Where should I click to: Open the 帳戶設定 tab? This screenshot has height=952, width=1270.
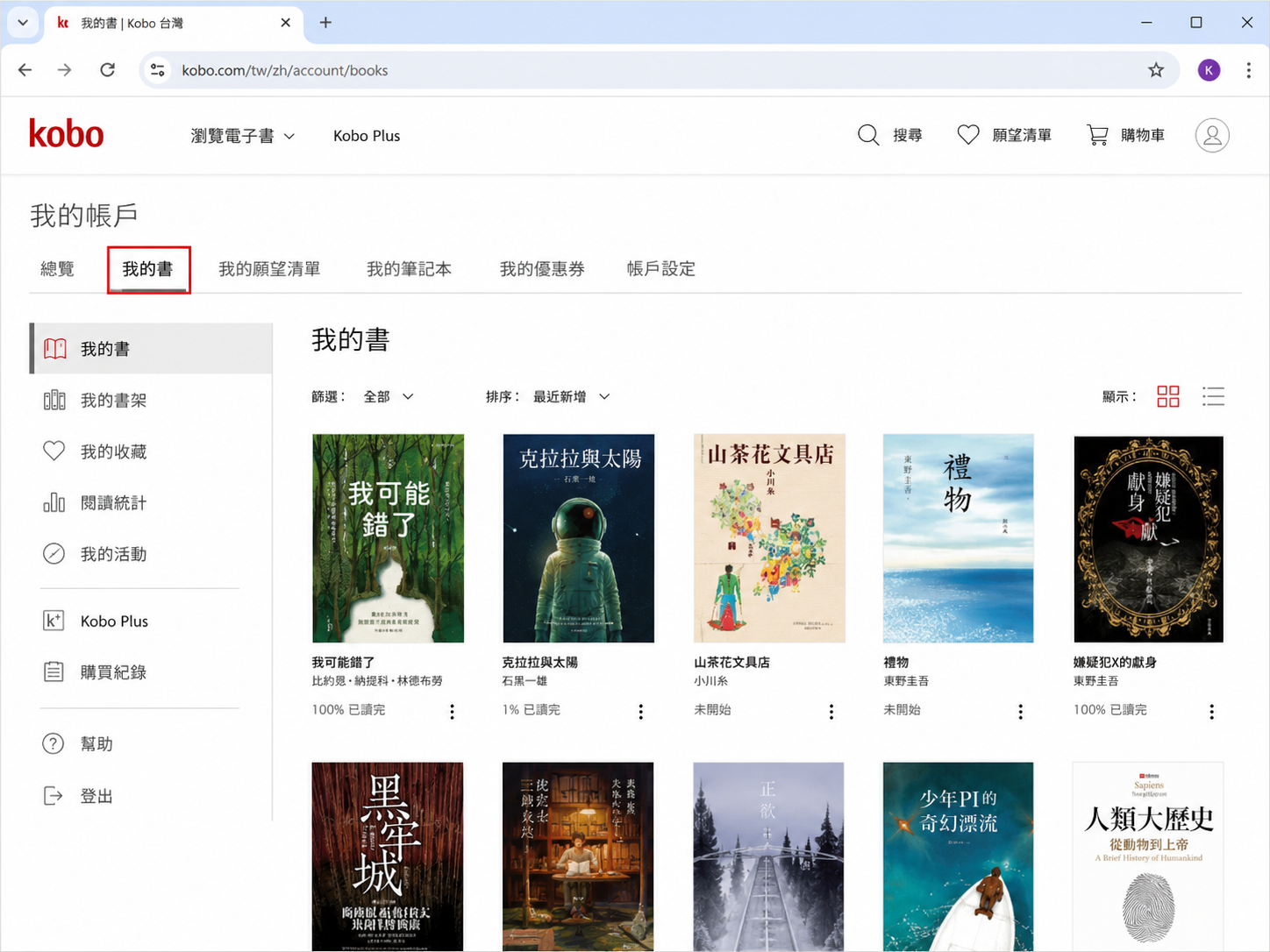coord(661,269)
